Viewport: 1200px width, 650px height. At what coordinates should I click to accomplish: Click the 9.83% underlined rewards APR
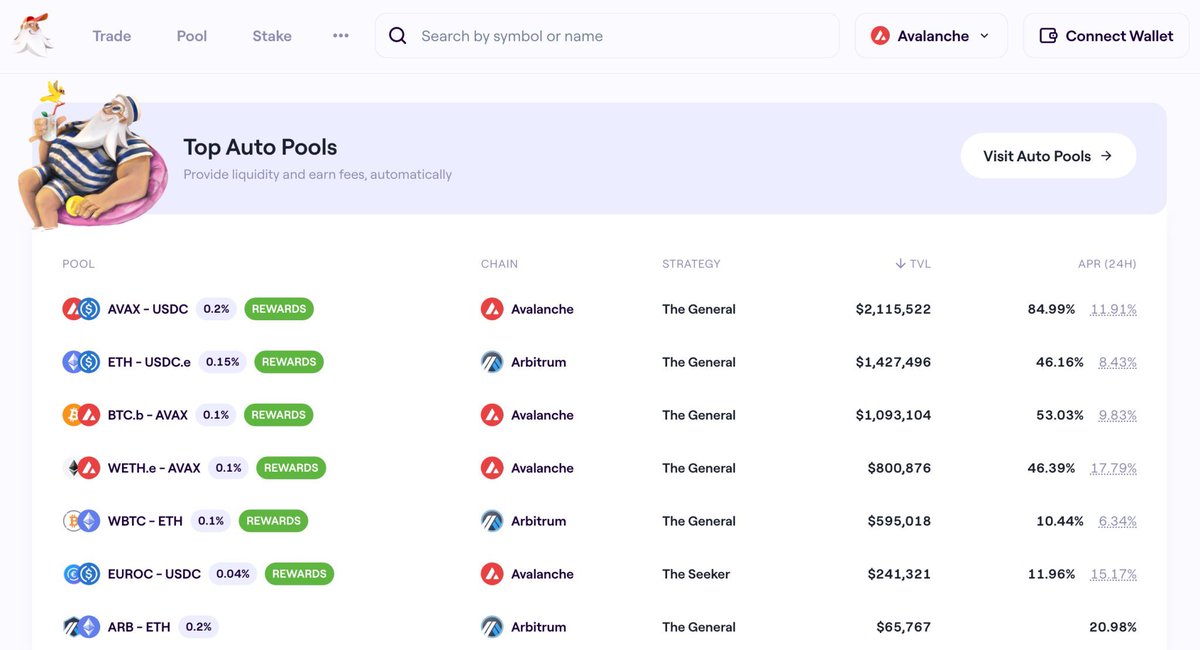pos(1118,415)
